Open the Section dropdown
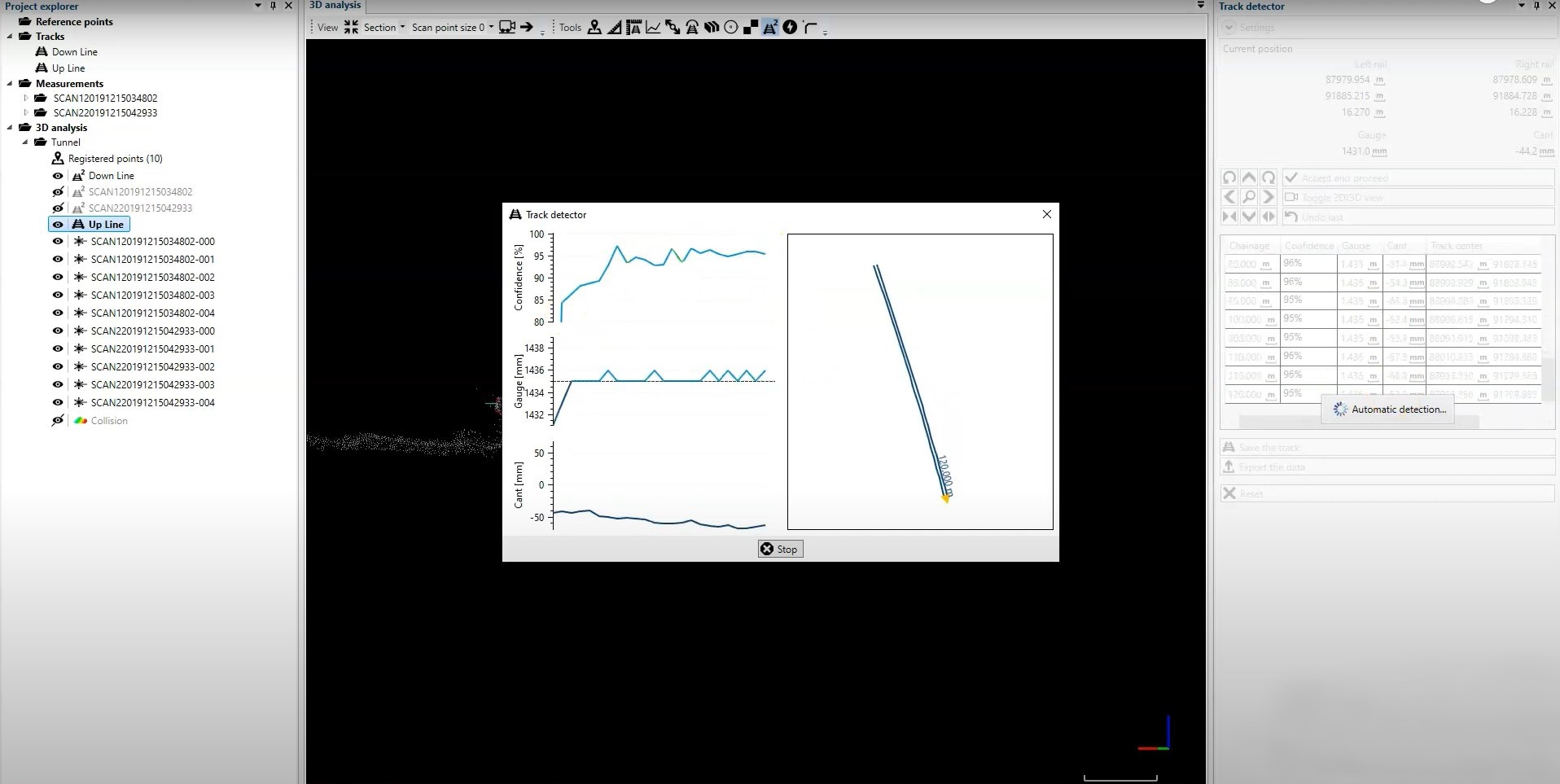This screenshot has width=1560, height=784. click(x=384, y=27)
